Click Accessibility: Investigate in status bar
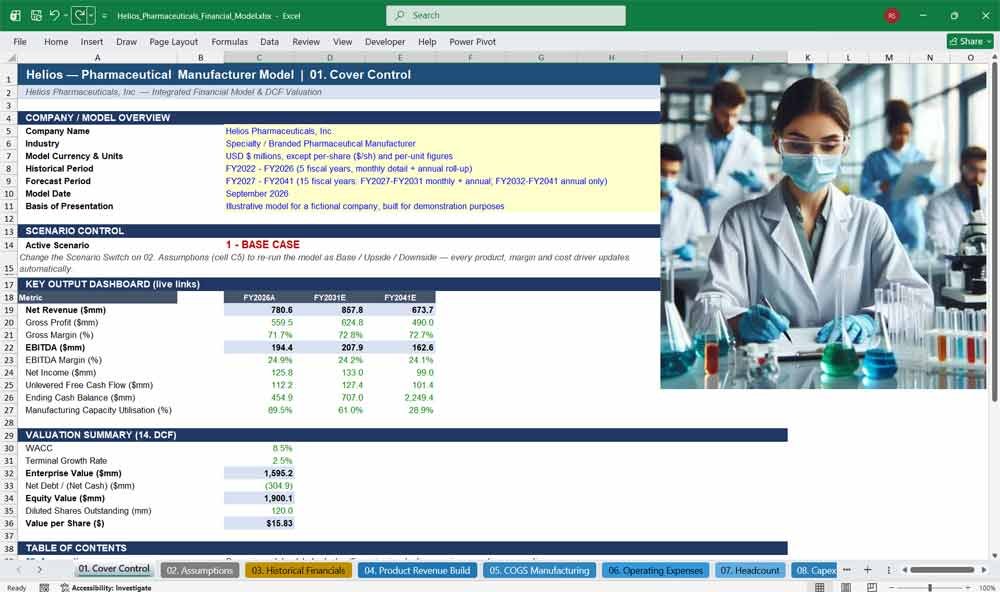This screenshot has width=1000, height=592. point(106,588)
